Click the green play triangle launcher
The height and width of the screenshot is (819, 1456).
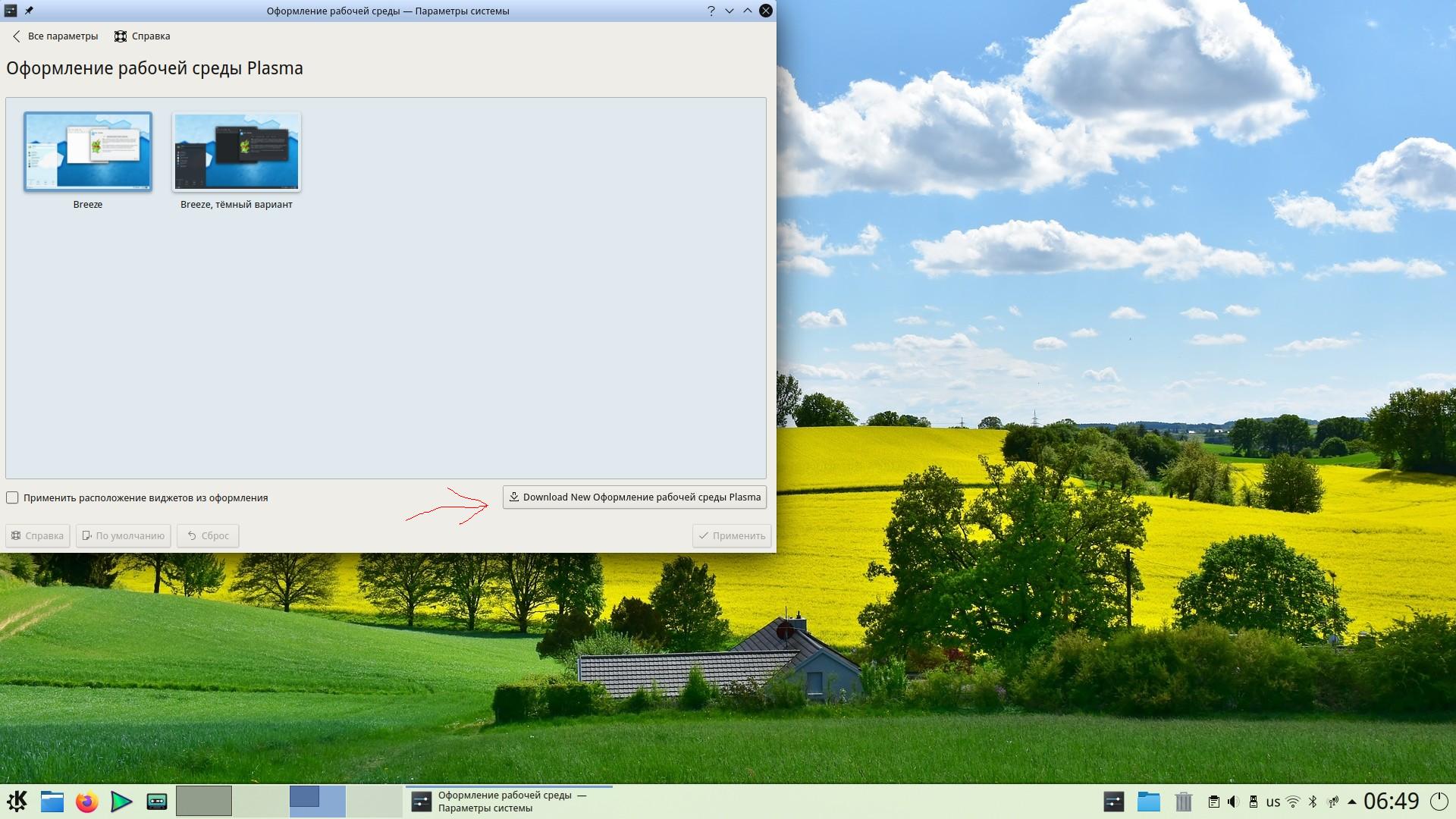(x=121, y=802)
